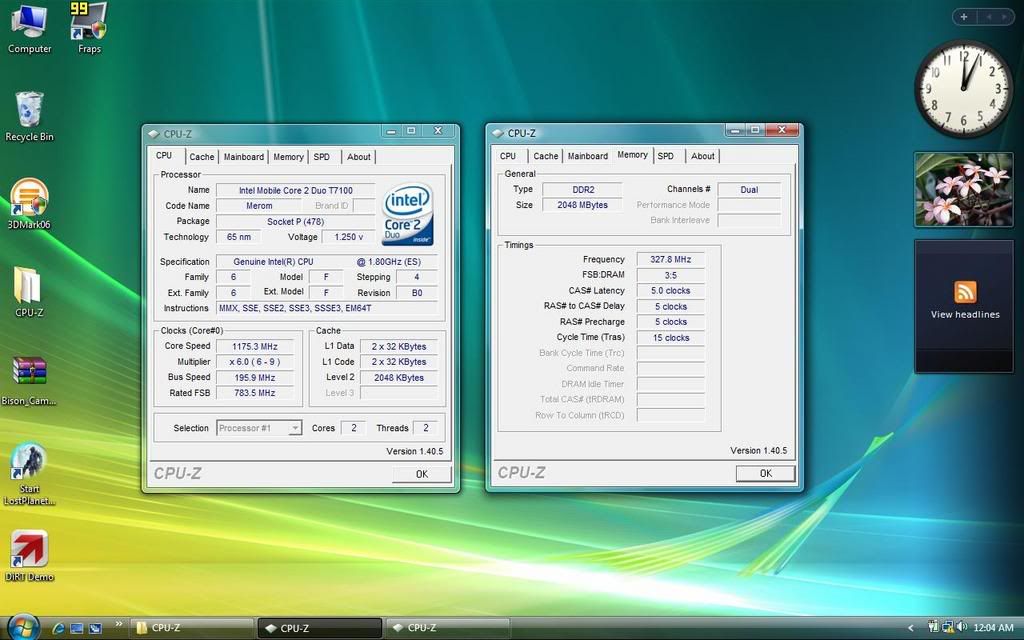Click the name field Intel Mobile Core 2 Duo T7100
The height and width of the screenshot is (640, 1024).
click(x=295, y=190)
